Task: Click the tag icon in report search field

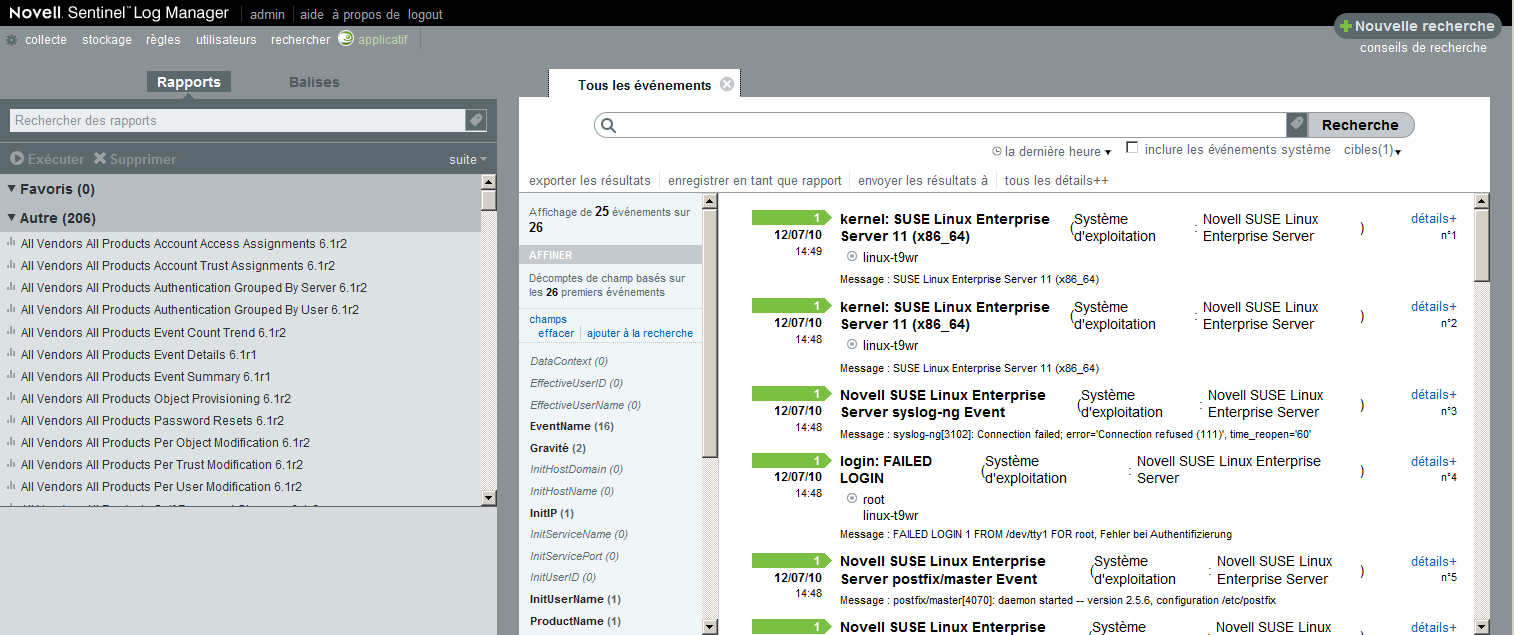Action: pos(476,120)
